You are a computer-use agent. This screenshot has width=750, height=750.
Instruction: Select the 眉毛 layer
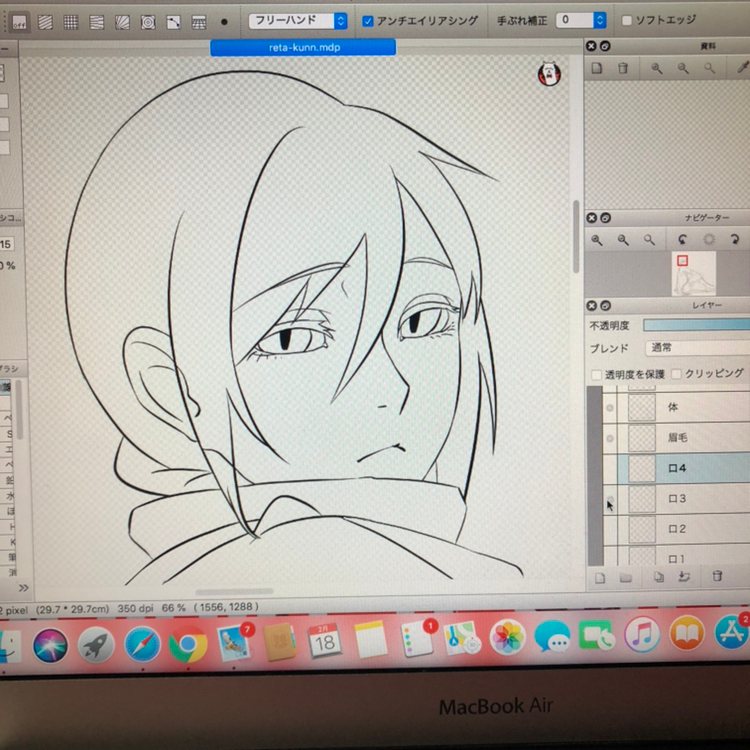(x=684, y=438)
